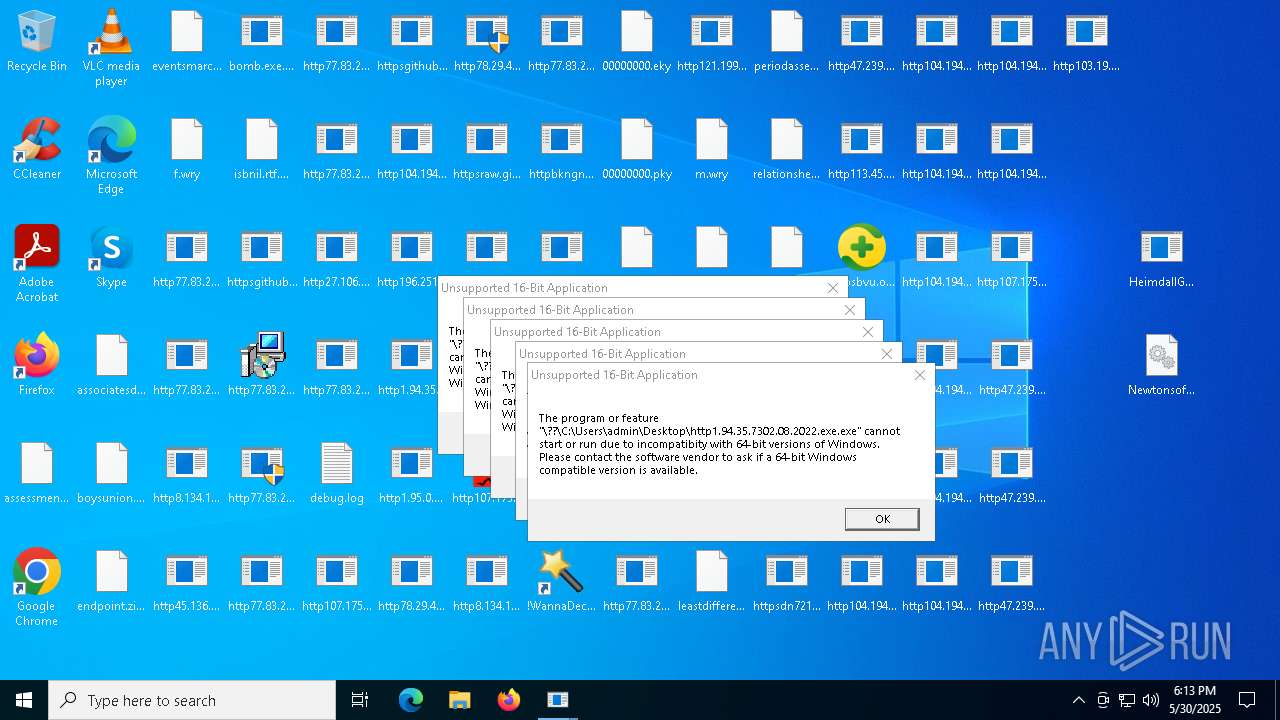Select the Newtonsof file icon
This screenshot has height=720, width=1280.
coord(1162,365)
